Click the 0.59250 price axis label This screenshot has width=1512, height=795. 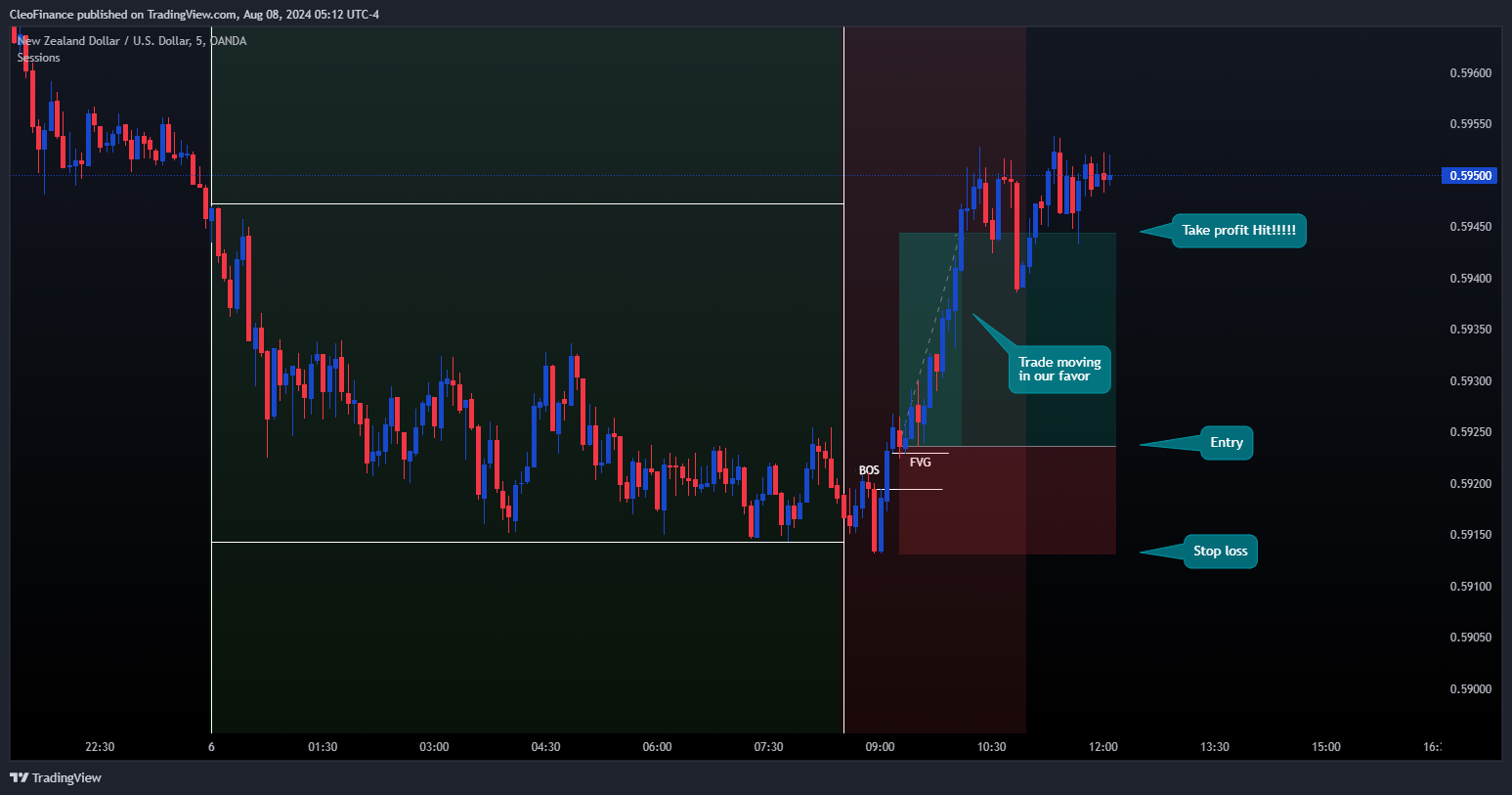coord(1470,432)
